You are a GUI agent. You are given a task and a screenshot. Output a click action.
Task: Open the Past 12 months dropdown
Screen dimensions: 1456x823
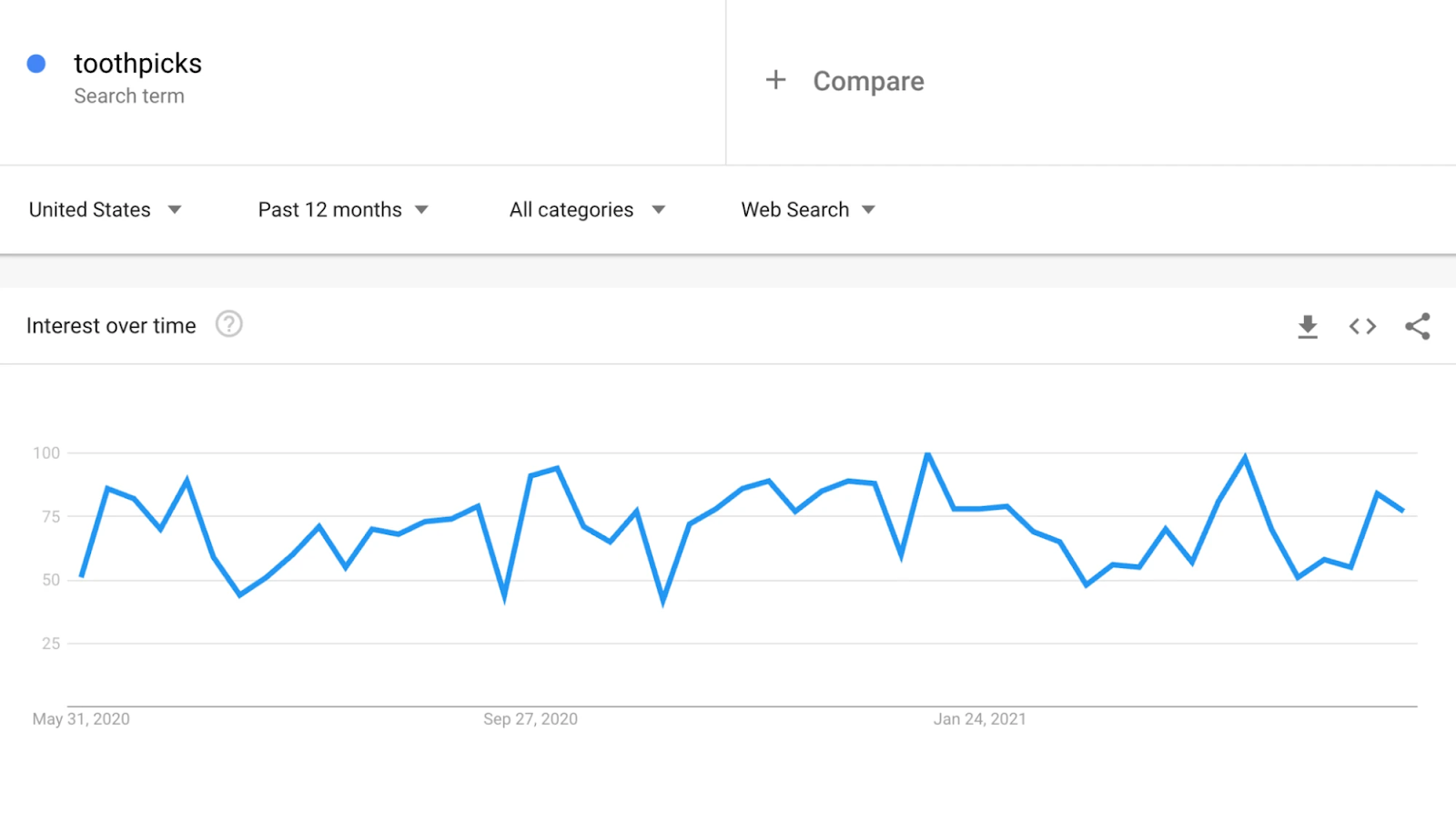pos(343,209)
